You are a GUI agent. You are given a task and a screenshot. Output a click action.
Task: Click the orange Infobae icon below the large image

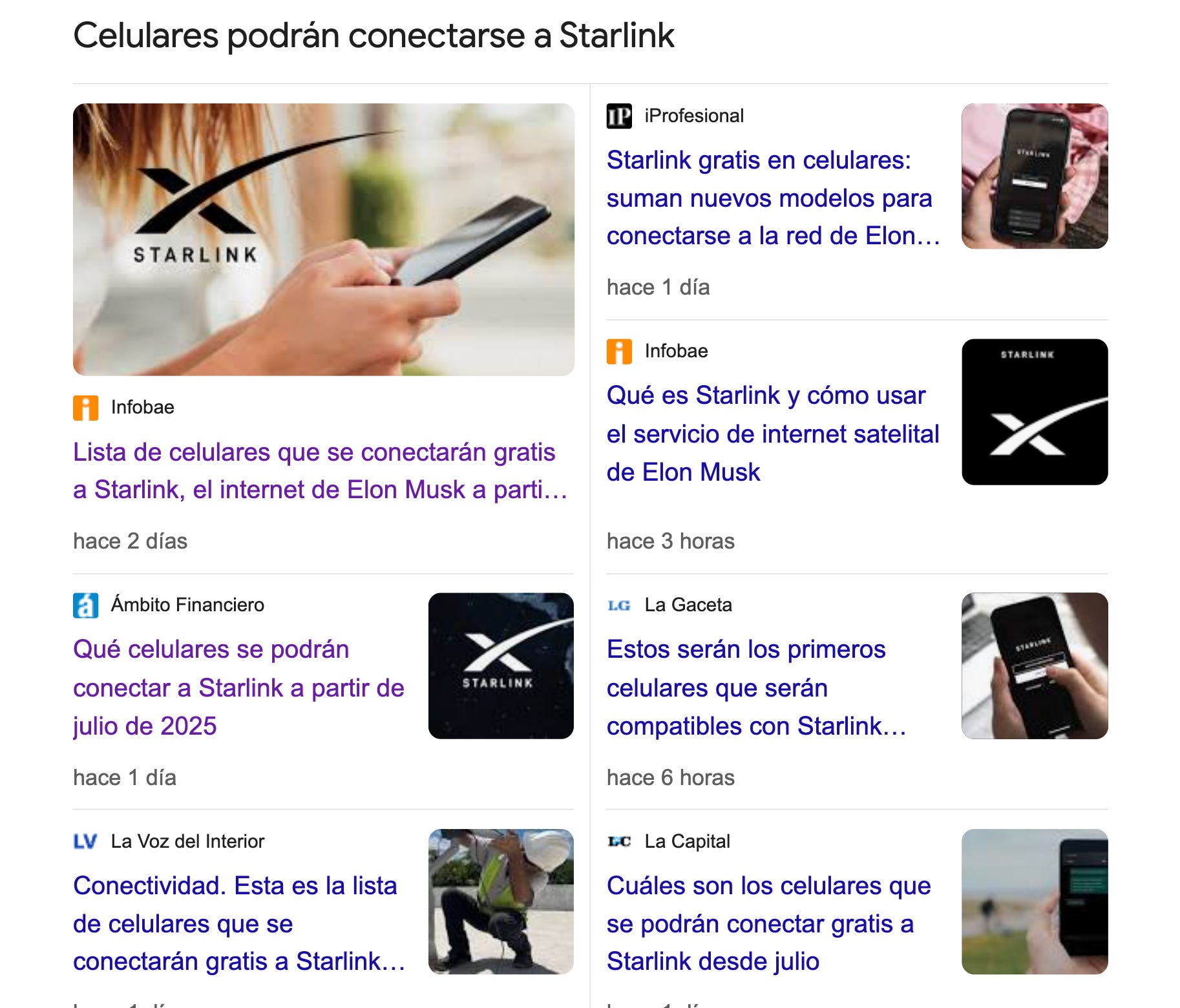85,408
